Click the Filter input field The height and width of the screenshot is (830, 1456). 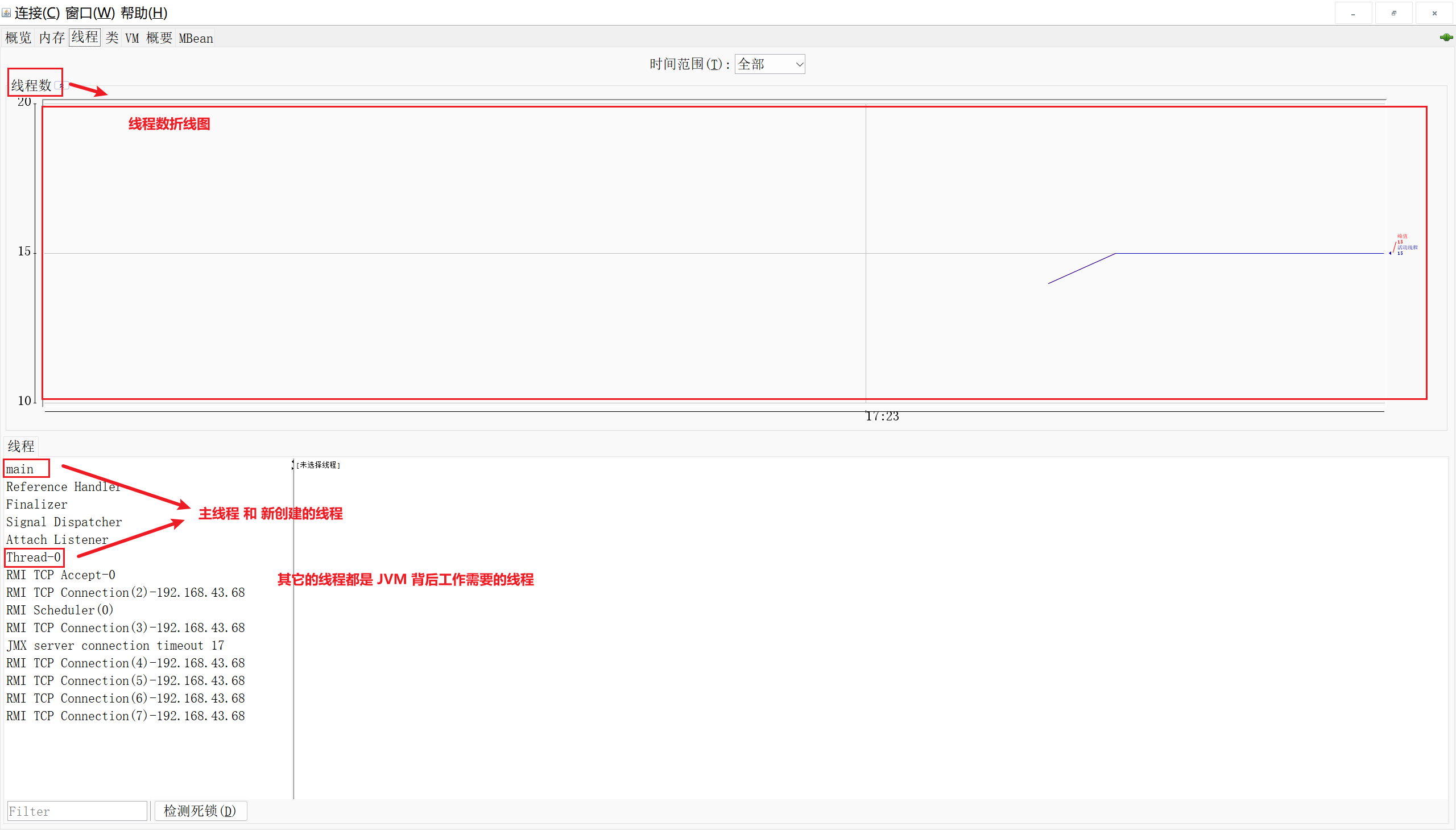tap(77, 811)
